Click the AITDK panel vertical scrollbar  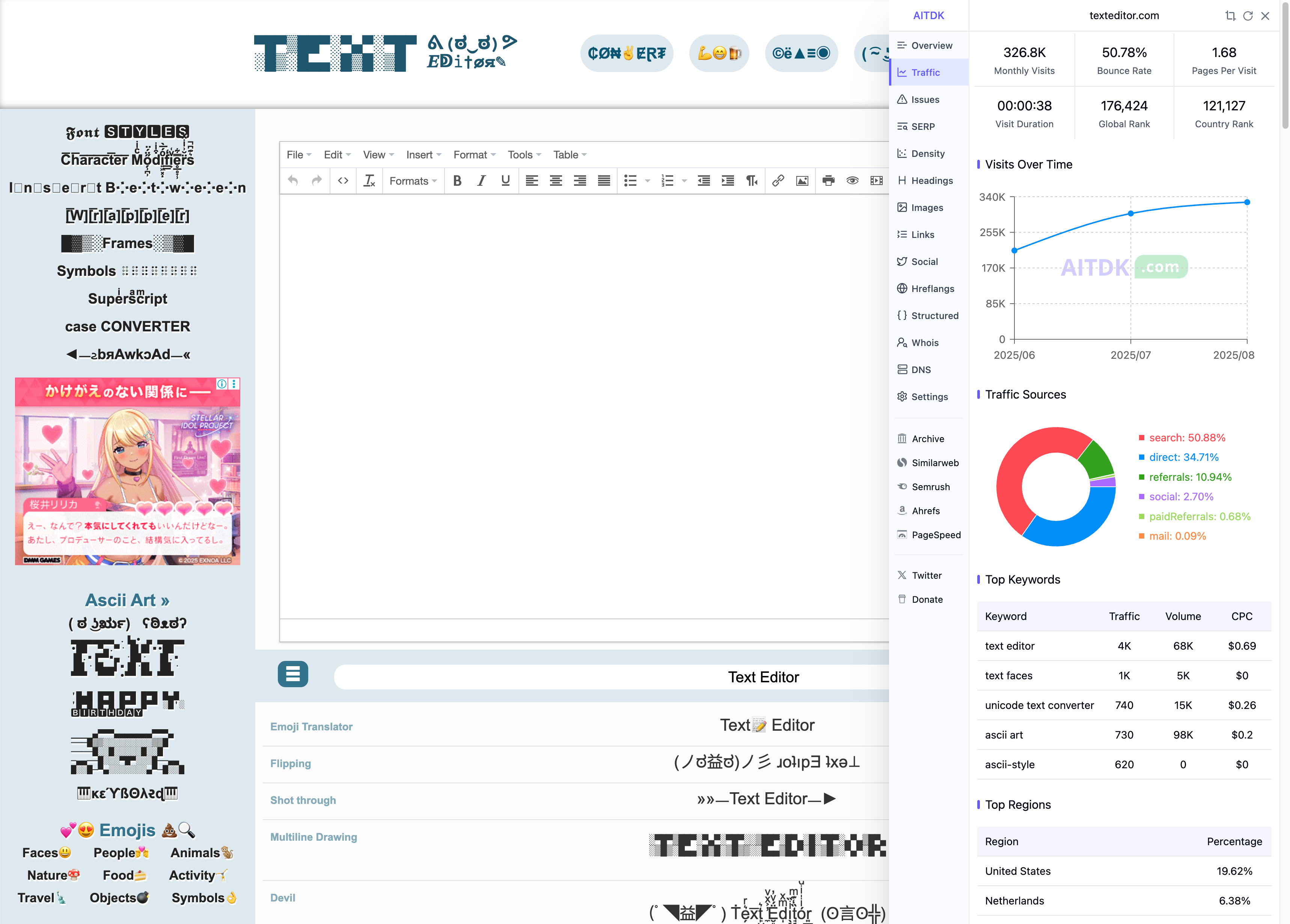pos(1285,67)
